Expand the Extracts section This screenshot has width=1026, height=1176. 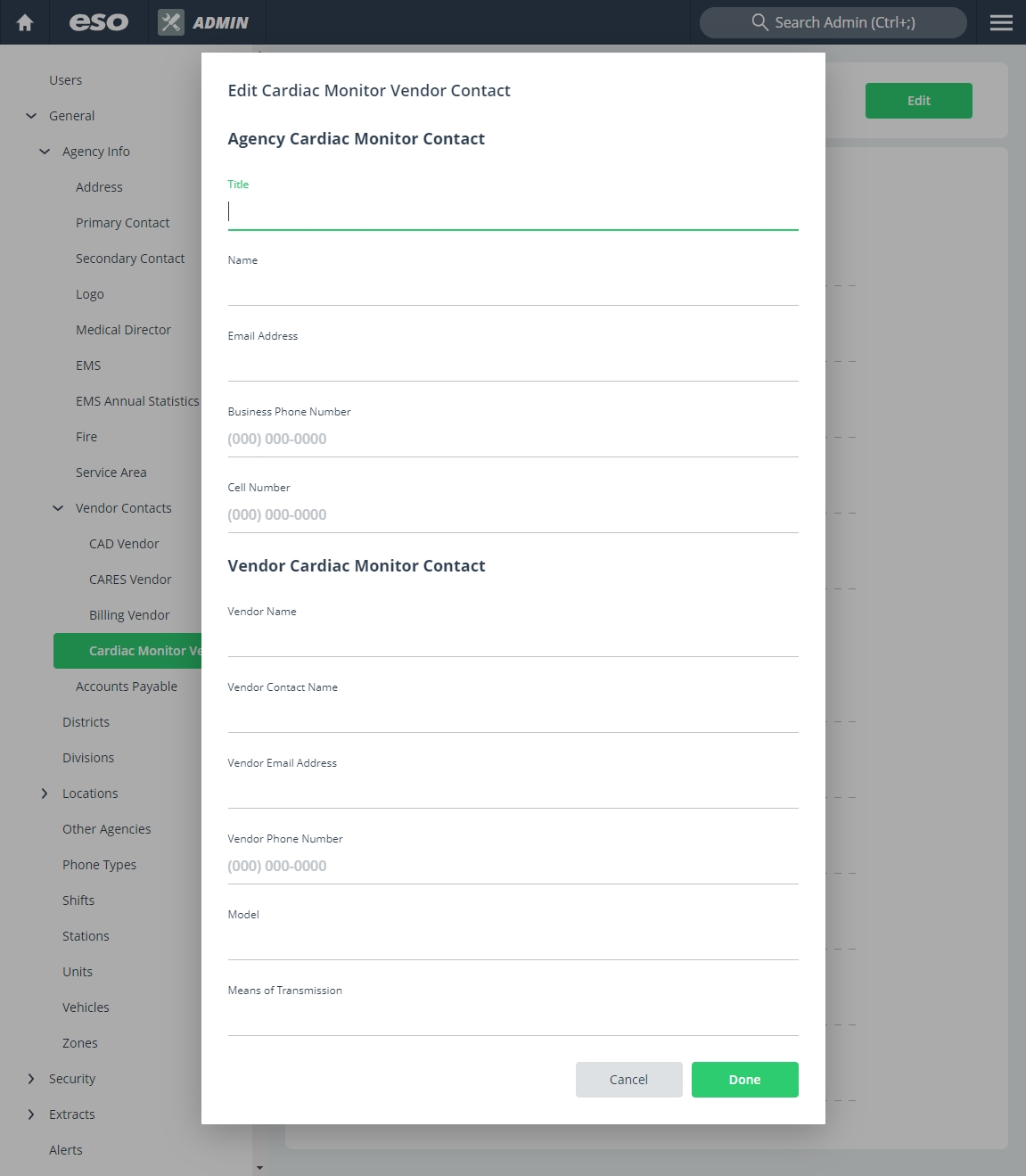31,1114
